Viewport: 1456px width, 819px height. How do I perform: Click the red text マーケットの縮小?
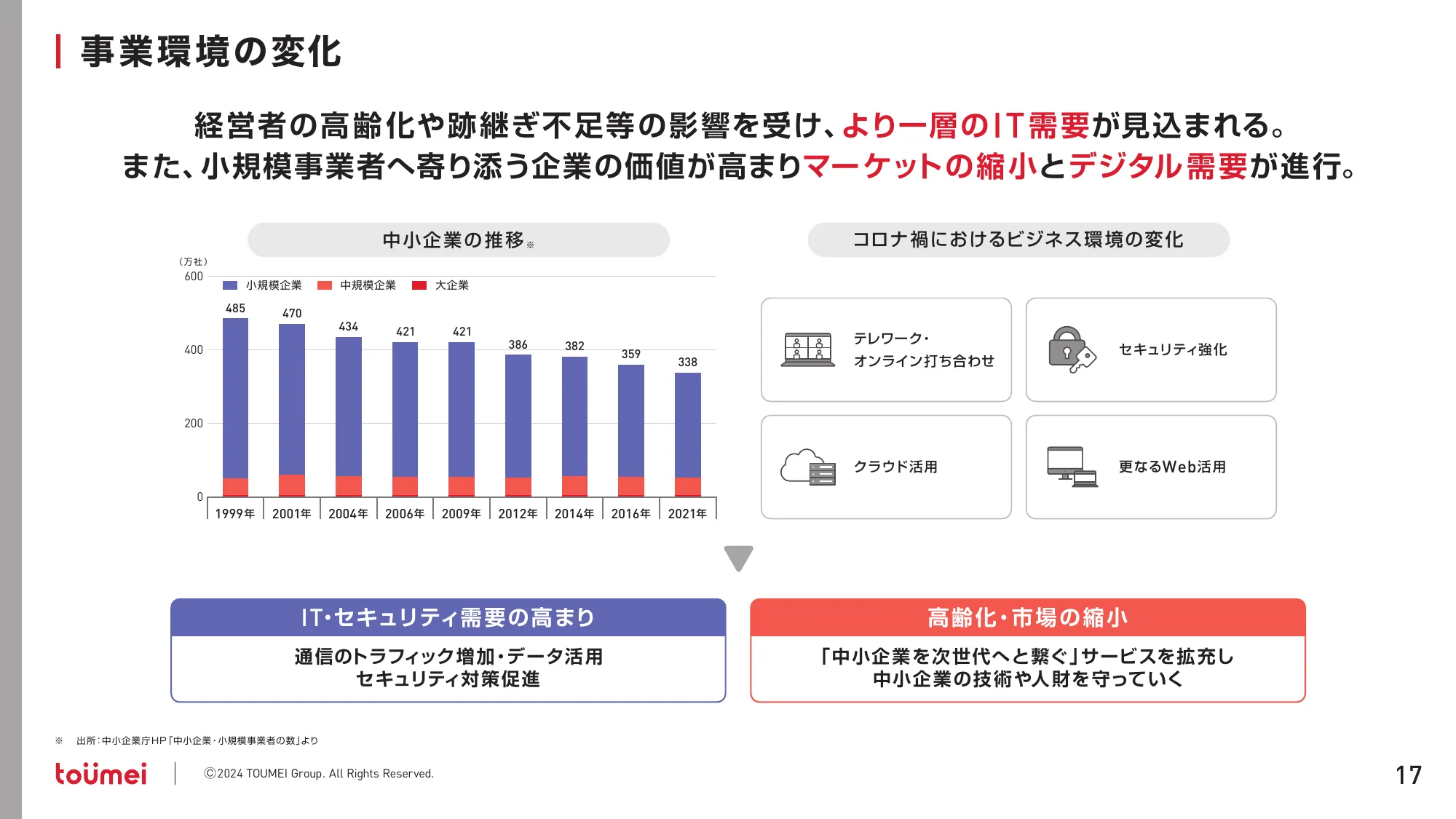920,166
